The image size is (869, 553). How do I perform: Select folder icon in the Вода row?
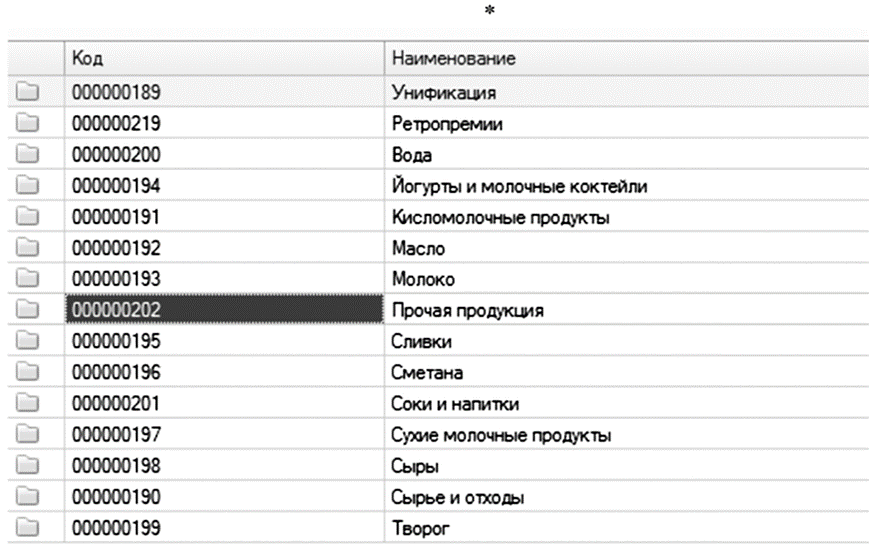27,155
